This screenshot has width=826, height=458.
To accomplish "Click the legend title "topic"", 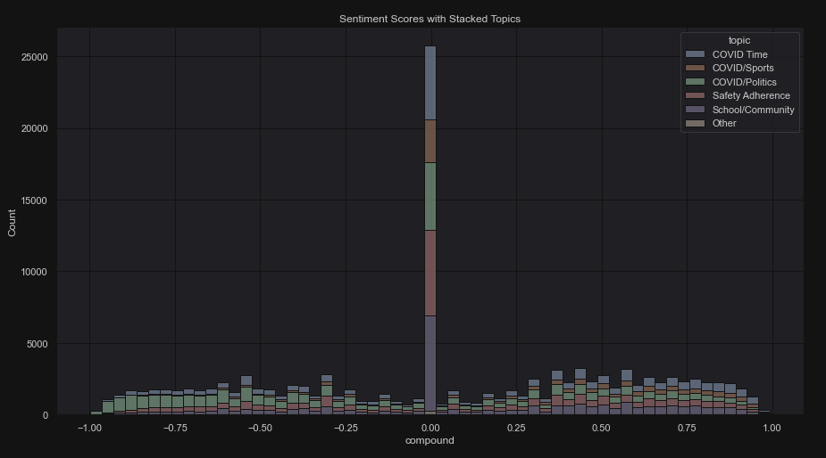I will (739, 40).
